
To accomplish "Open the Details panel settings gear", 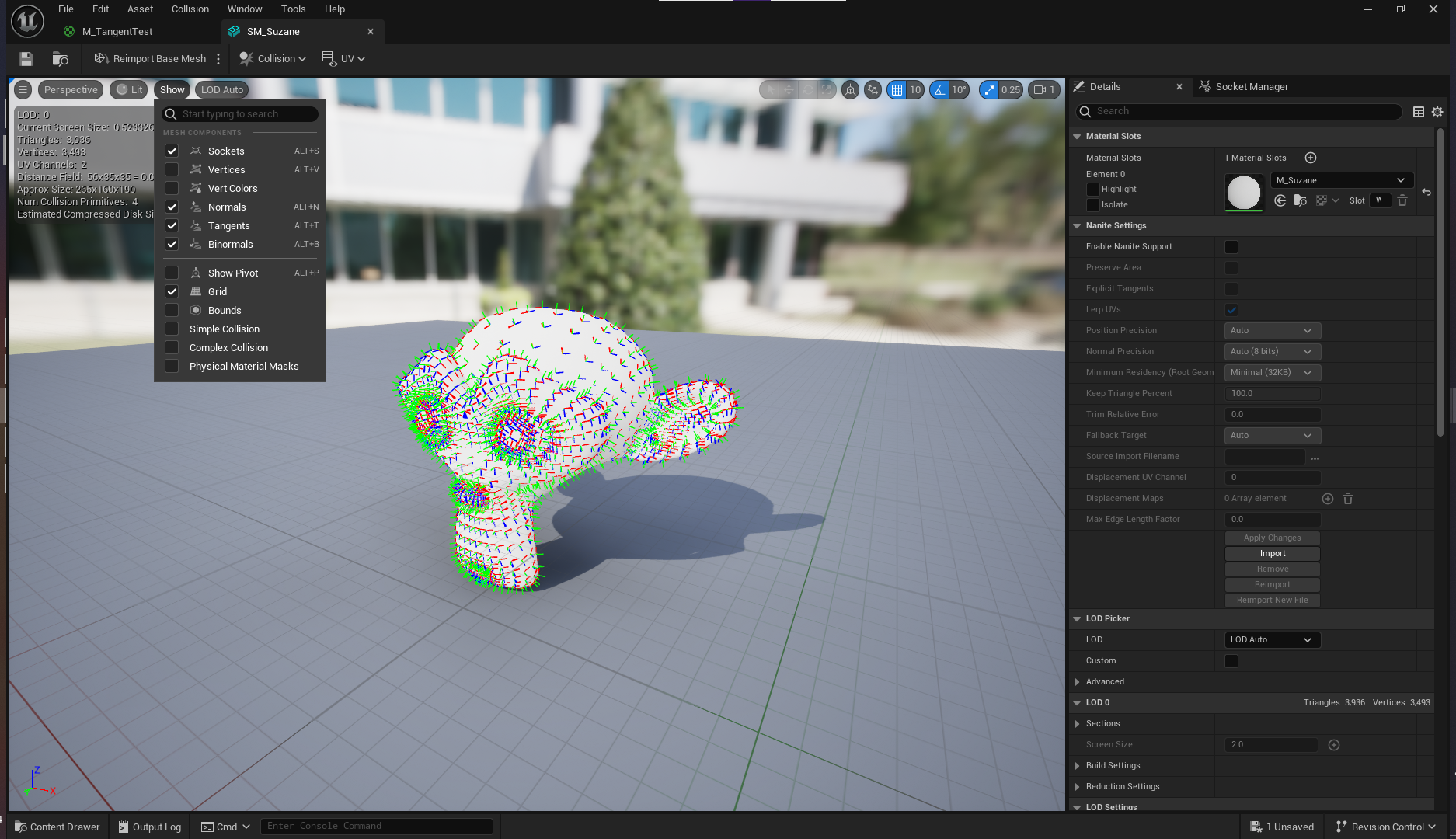I will [1437, 112].
